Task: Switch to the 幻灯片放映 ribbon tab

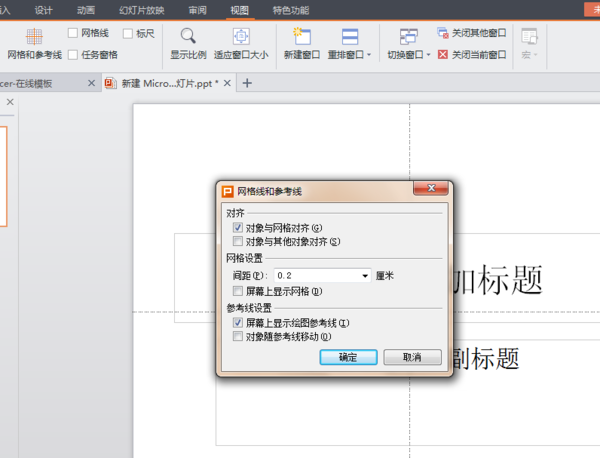Action: coord(142,10)
